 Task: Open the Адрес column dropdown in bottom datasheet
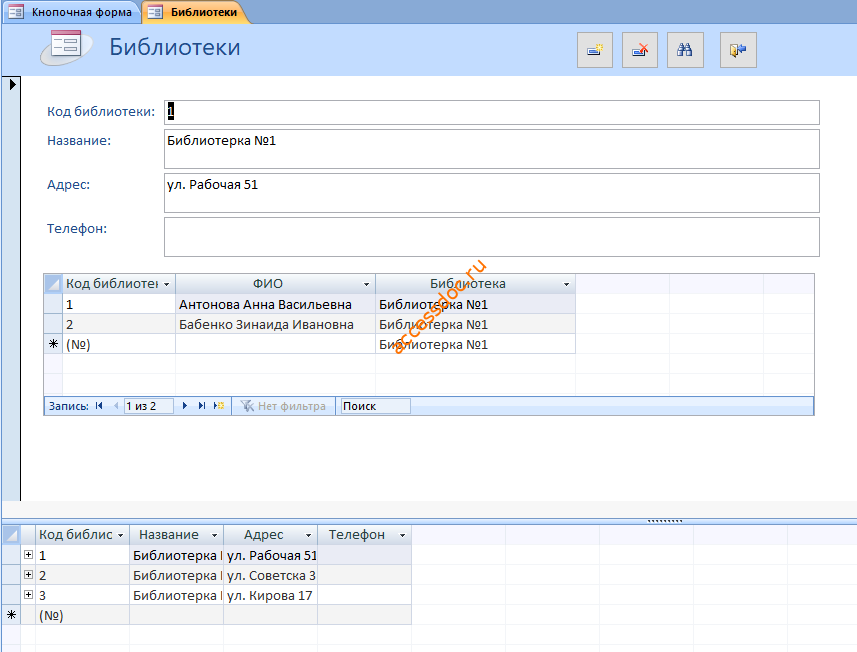coord(308,535)
